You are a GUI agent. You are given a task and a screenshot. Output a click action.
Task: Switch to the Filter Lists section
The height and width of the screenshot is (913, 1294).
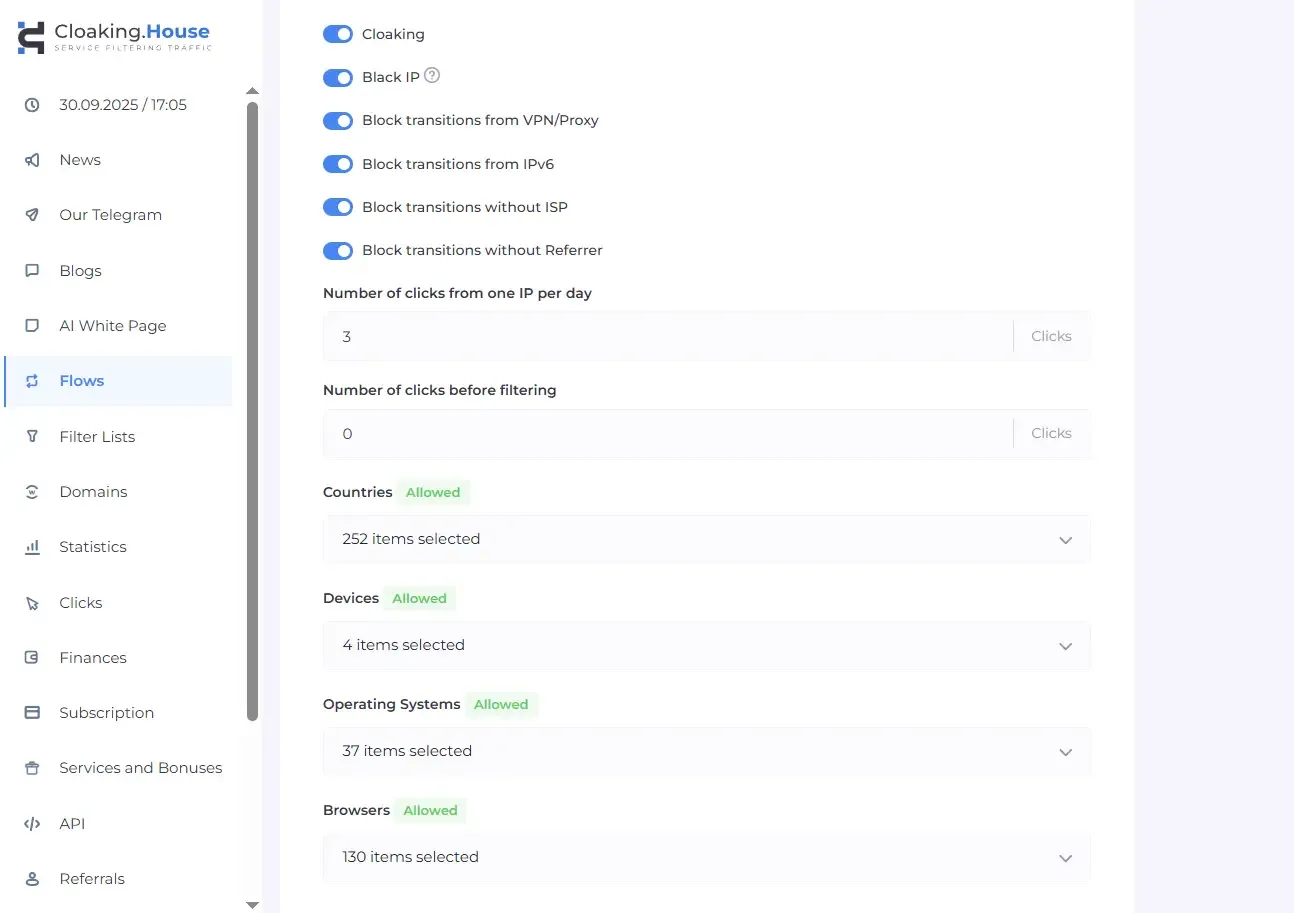[x=97, y=436]
